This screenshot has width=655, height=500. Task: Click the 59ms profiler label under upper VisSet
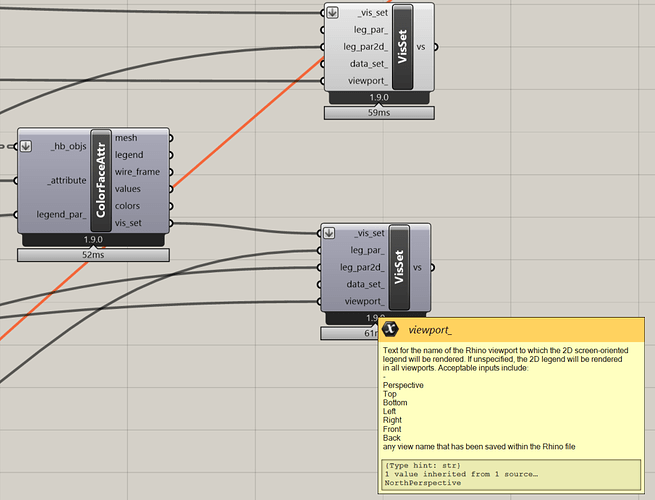[379, 113]
